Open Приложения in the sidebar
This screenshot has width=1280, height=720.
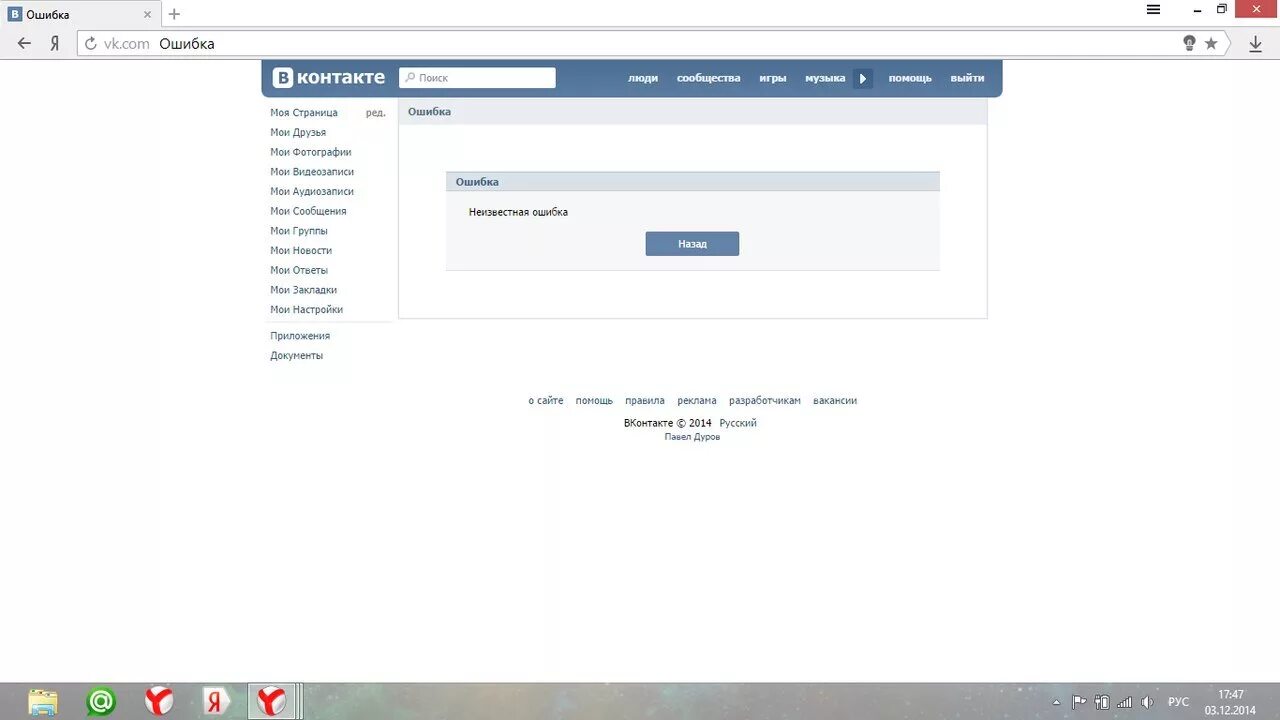click(x=300, y=336)
